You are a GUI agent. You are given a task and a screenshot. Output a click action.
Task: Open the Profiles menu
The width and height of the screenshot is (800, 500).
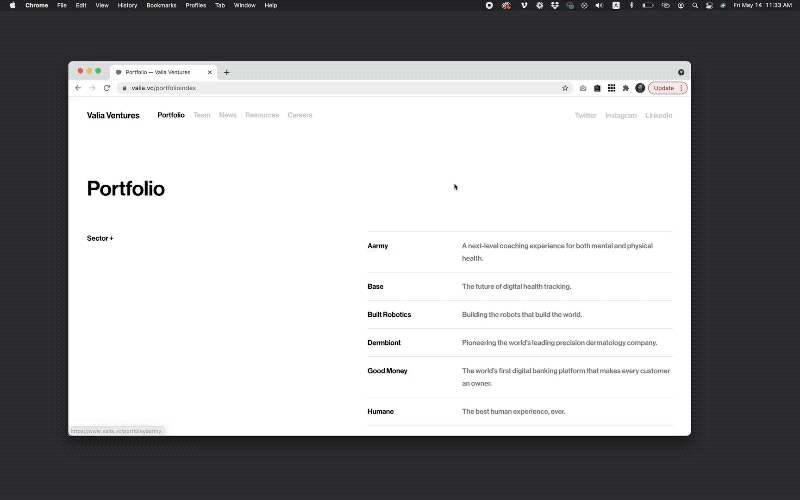coord(196,5)
